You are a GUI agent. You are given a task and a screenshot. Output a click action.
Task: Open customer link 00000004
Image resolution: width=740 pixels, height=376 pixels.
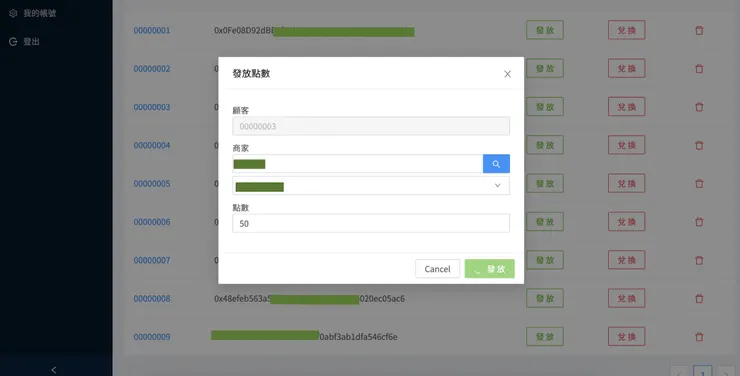click(152, 145)
